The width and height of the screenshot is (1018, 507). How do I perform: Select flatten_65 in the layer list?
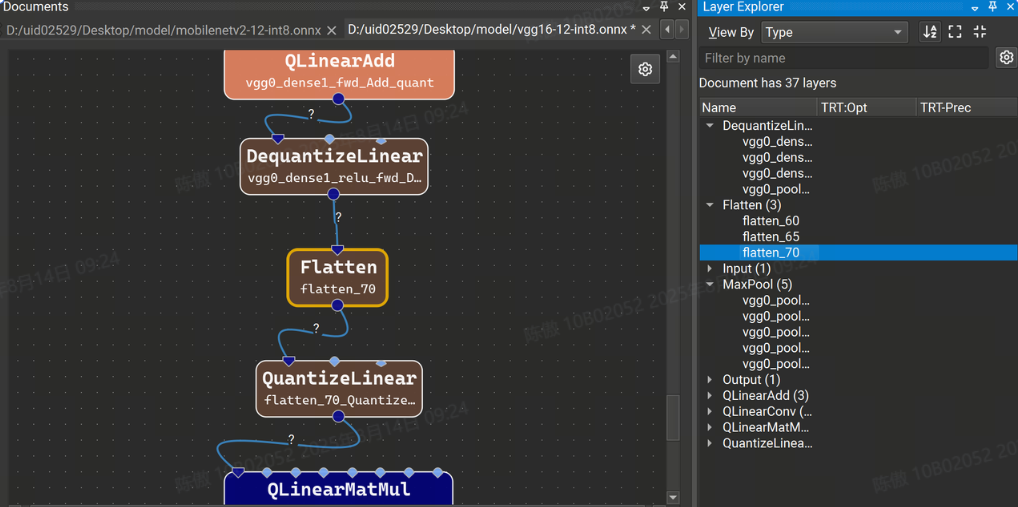tap(771, 237)
